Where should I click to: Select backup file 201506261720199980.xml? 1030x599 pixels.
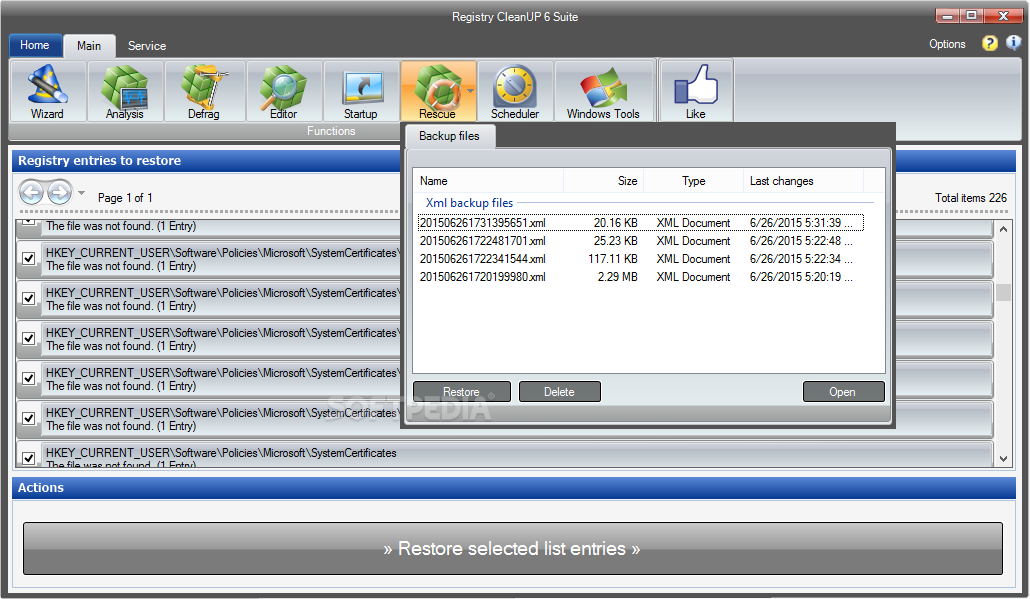640,277
